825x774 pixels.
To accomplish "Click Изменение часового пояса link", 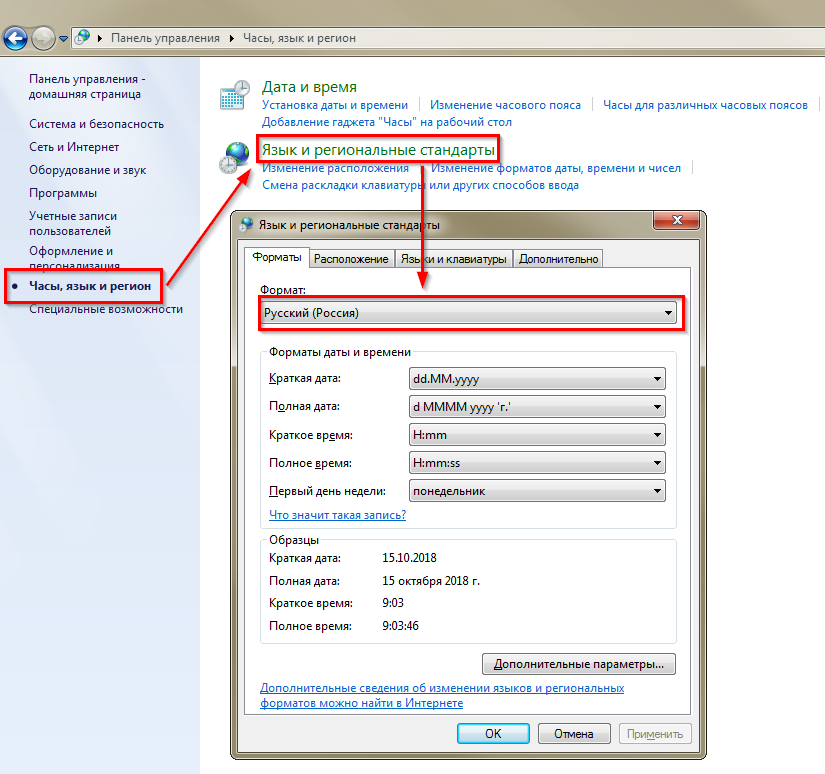I will tap(505, 105).
